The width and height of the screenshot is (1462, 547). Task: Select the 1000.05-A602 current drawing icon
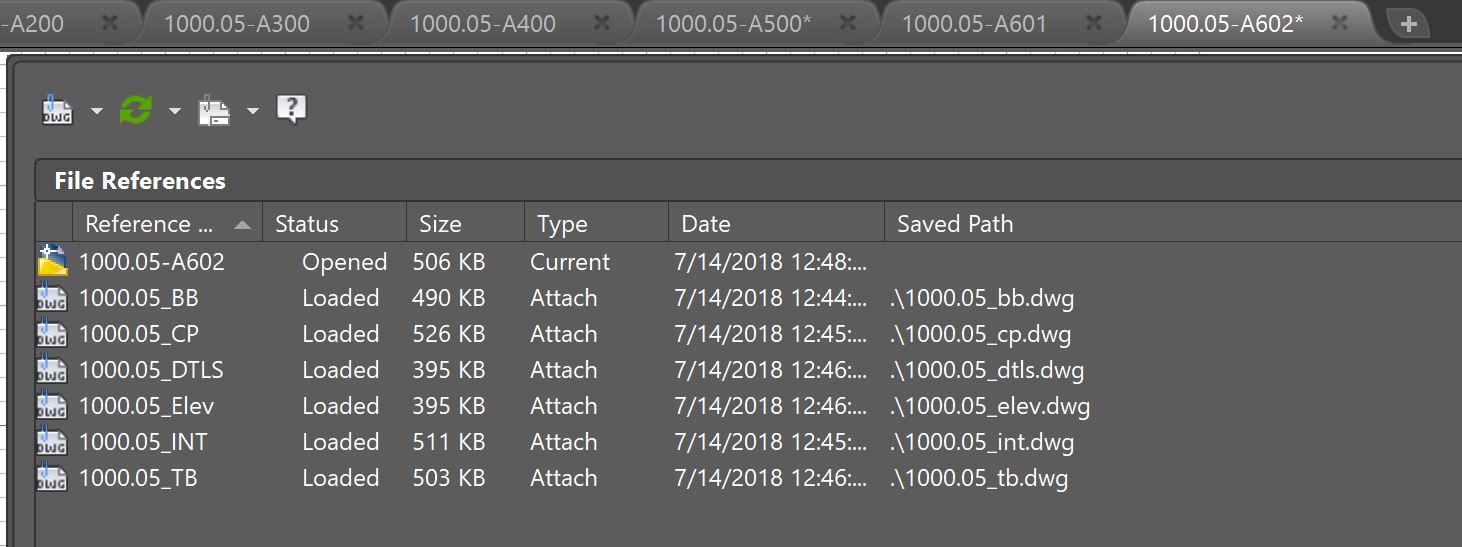[x=53, y=261]
